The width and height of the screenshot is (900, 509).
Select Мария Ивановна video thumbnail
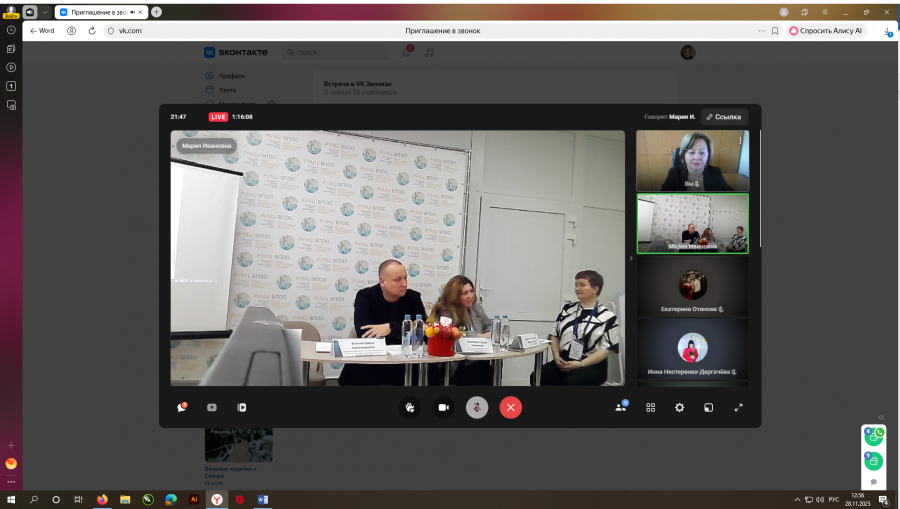point(692,223)
